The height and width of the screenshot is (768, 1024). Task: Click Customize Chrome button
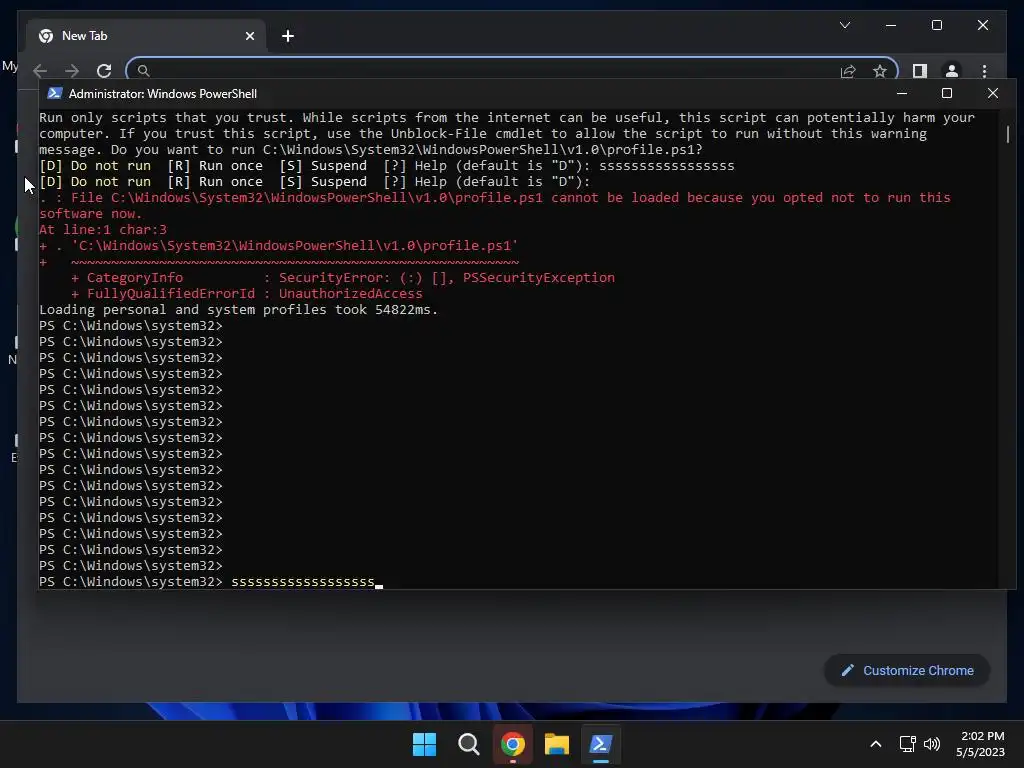click(x=907, y=671)
